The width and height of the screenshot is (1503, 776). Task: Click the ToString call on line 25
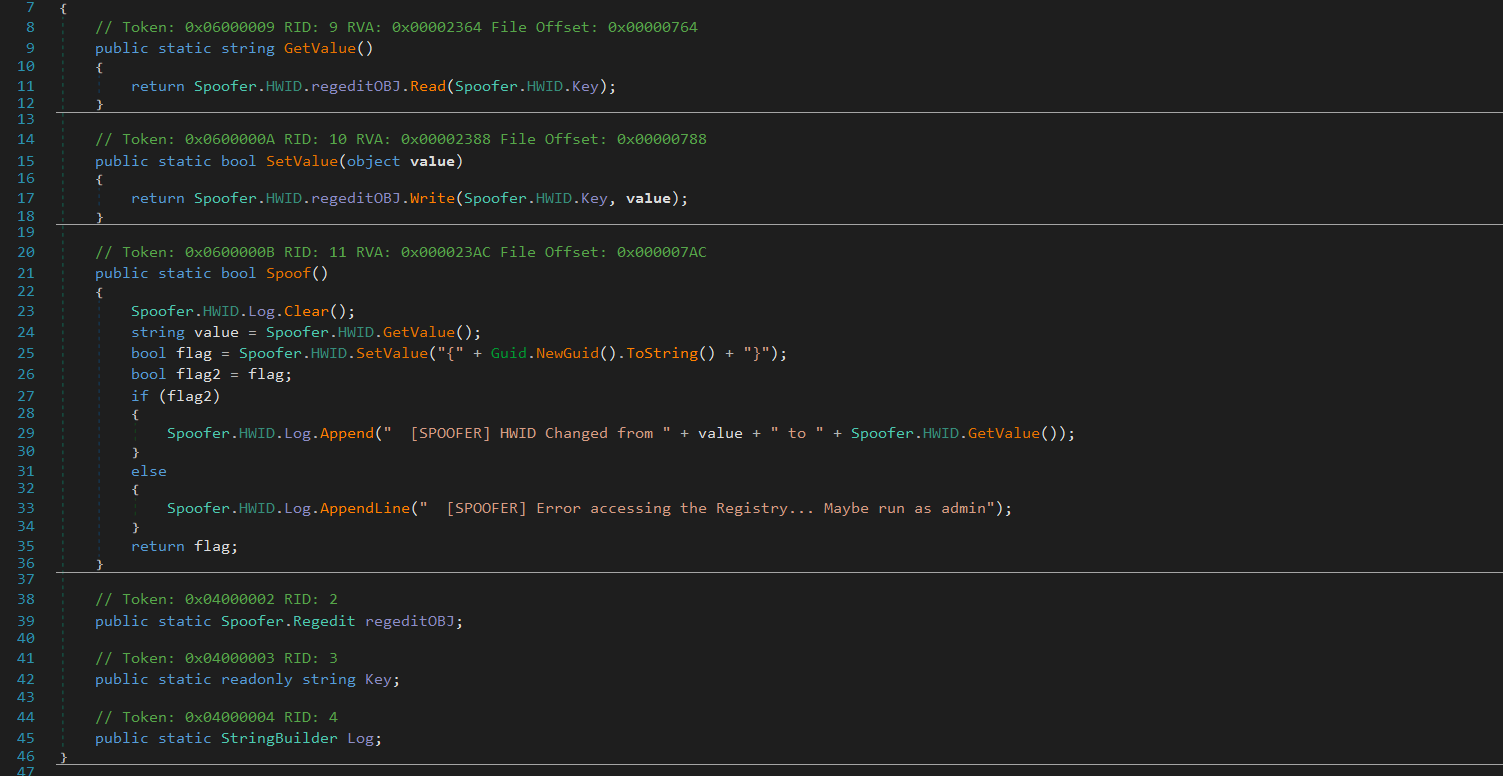662,353
